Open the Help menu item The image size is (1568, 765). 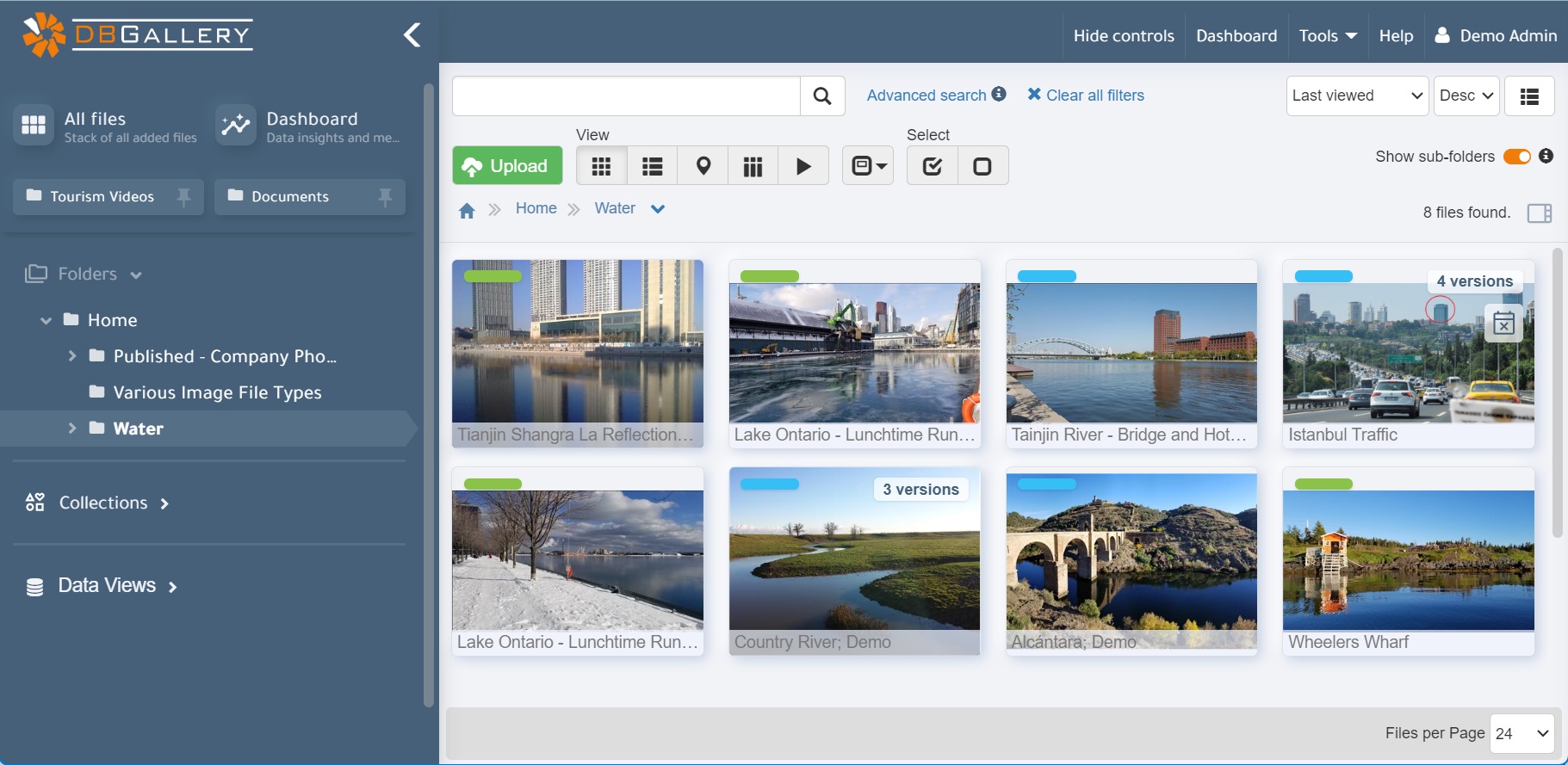click(x=1395, y=36)
